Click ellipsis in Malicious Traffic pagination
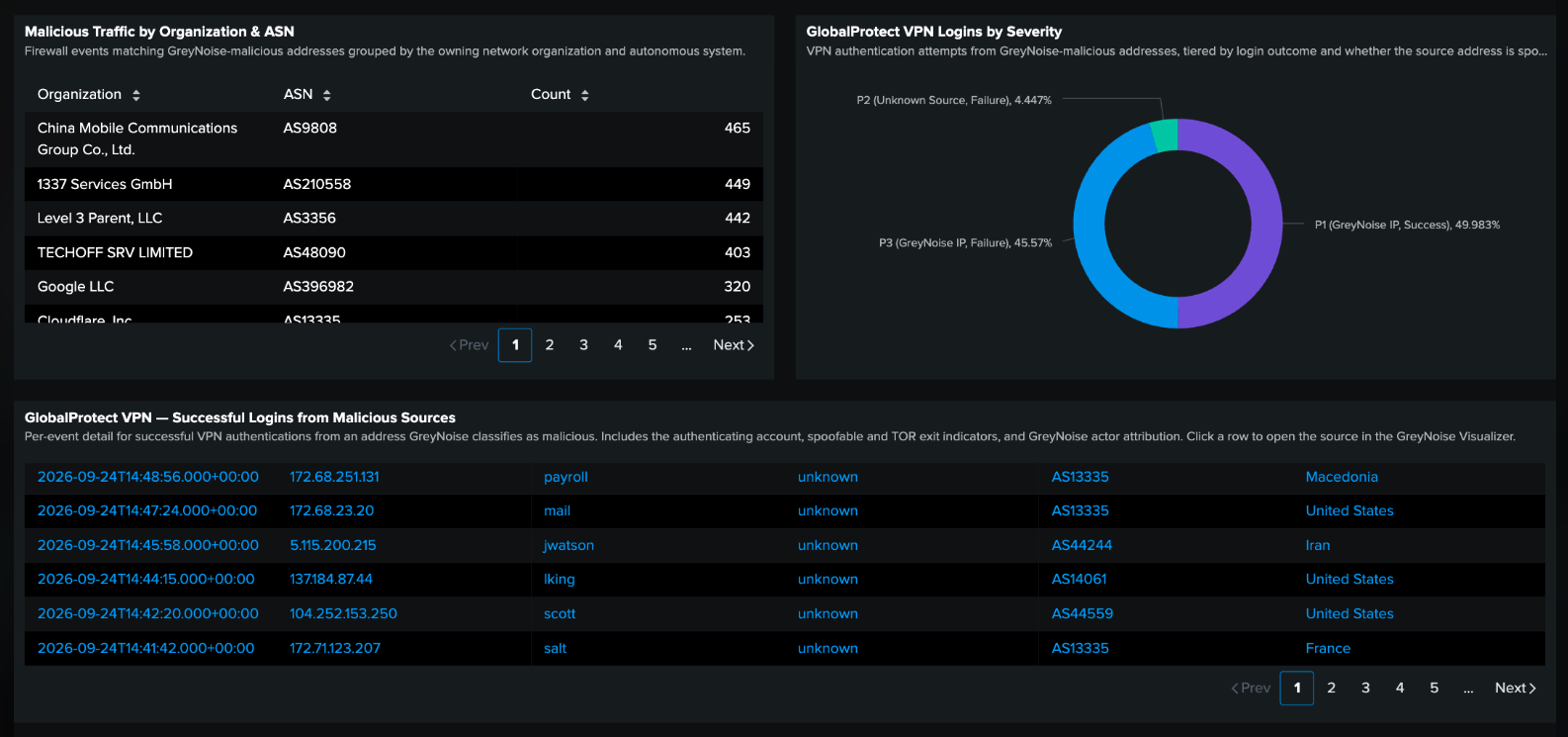Image resolution: width=1568 pixels, height=737 pixels. 686,345
